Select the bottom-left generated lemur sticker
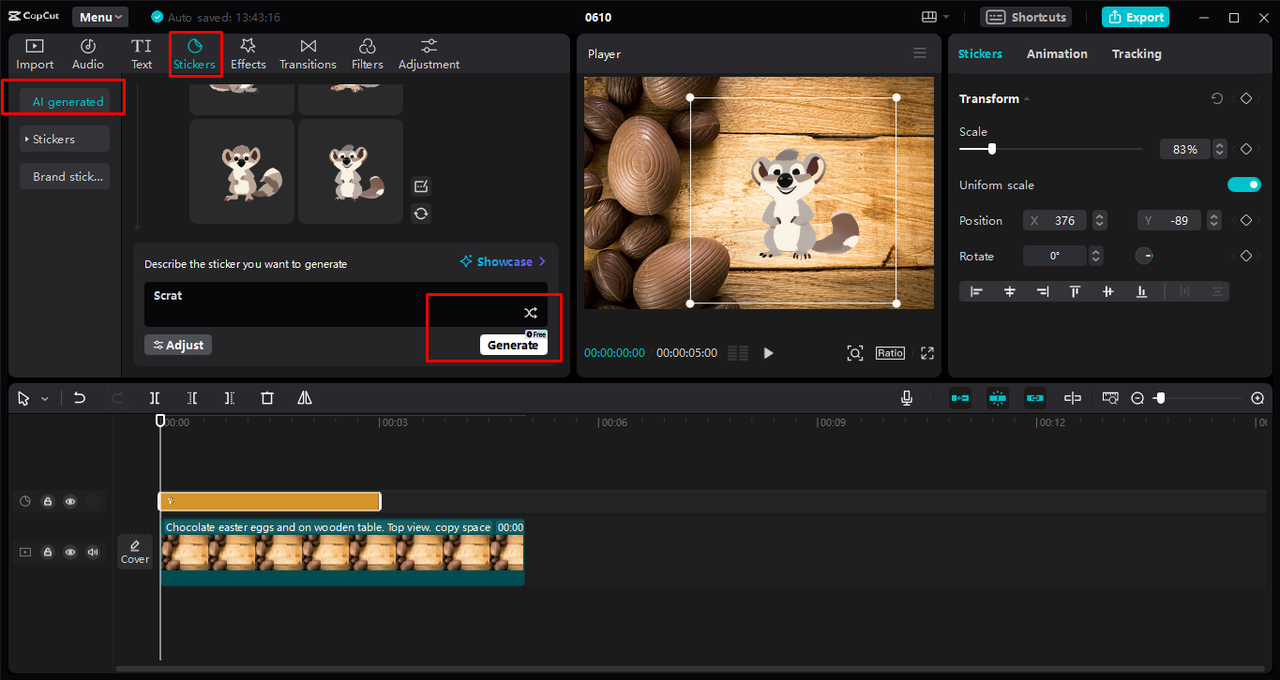The height and width of the screenshot is (680, 1280). pos(242,171)
